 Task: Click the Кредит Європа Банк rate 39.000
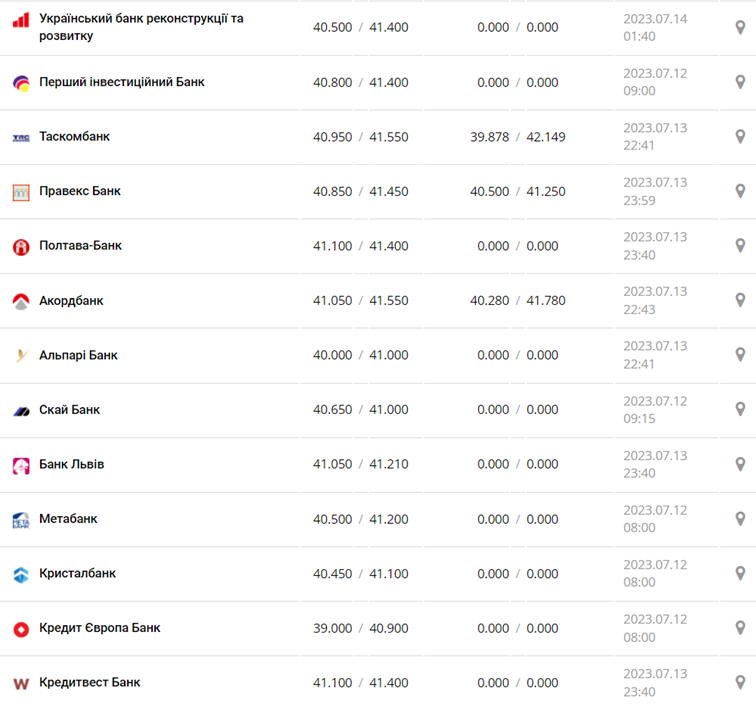(x=333, y=629)
